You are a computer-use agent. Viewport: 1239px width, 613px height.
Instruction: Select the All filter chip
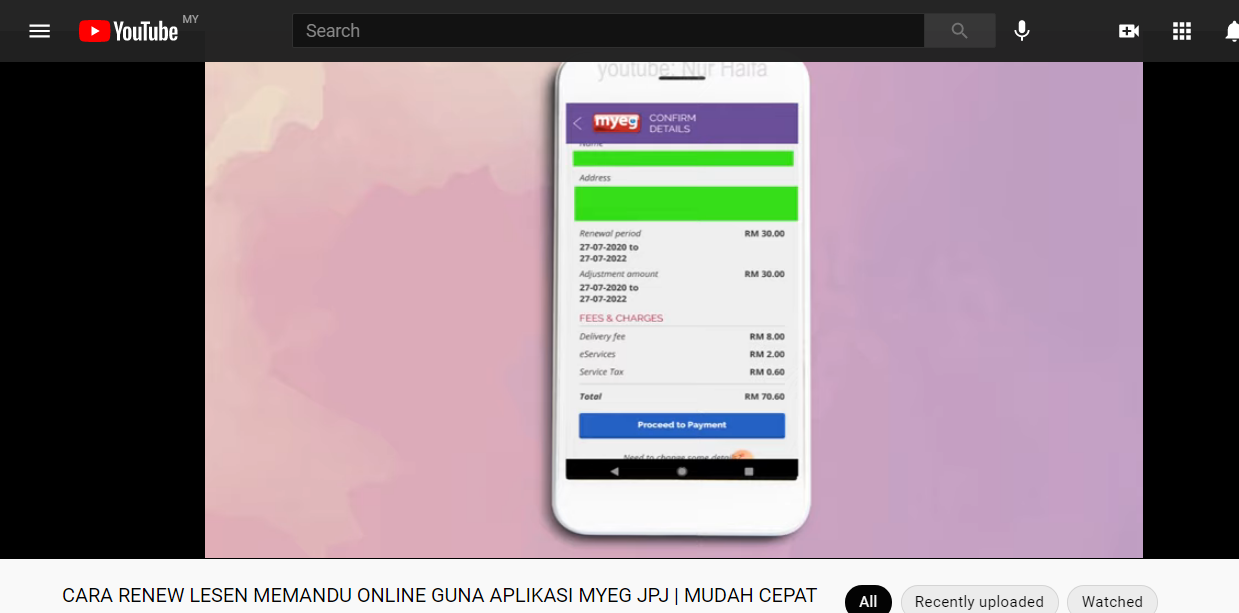(868, 601)
